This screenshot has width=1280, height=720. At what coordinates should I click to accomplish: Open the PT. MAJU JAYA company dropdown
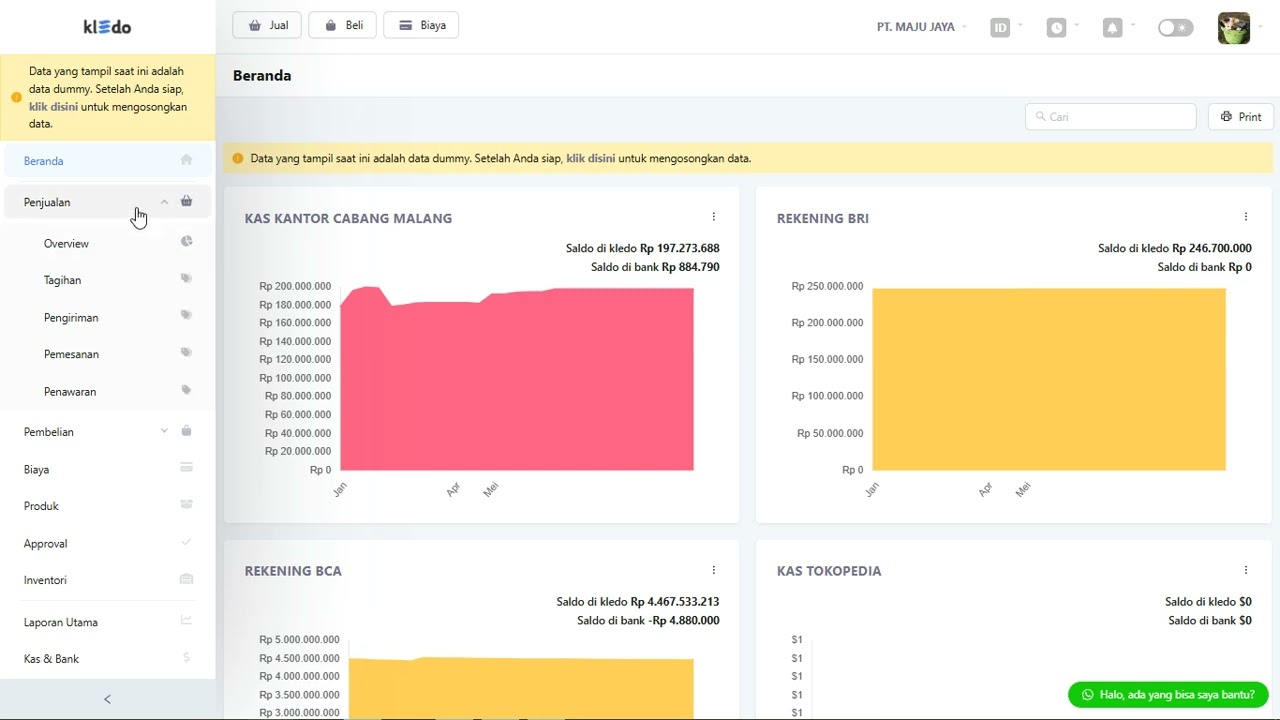coord(921,27)
